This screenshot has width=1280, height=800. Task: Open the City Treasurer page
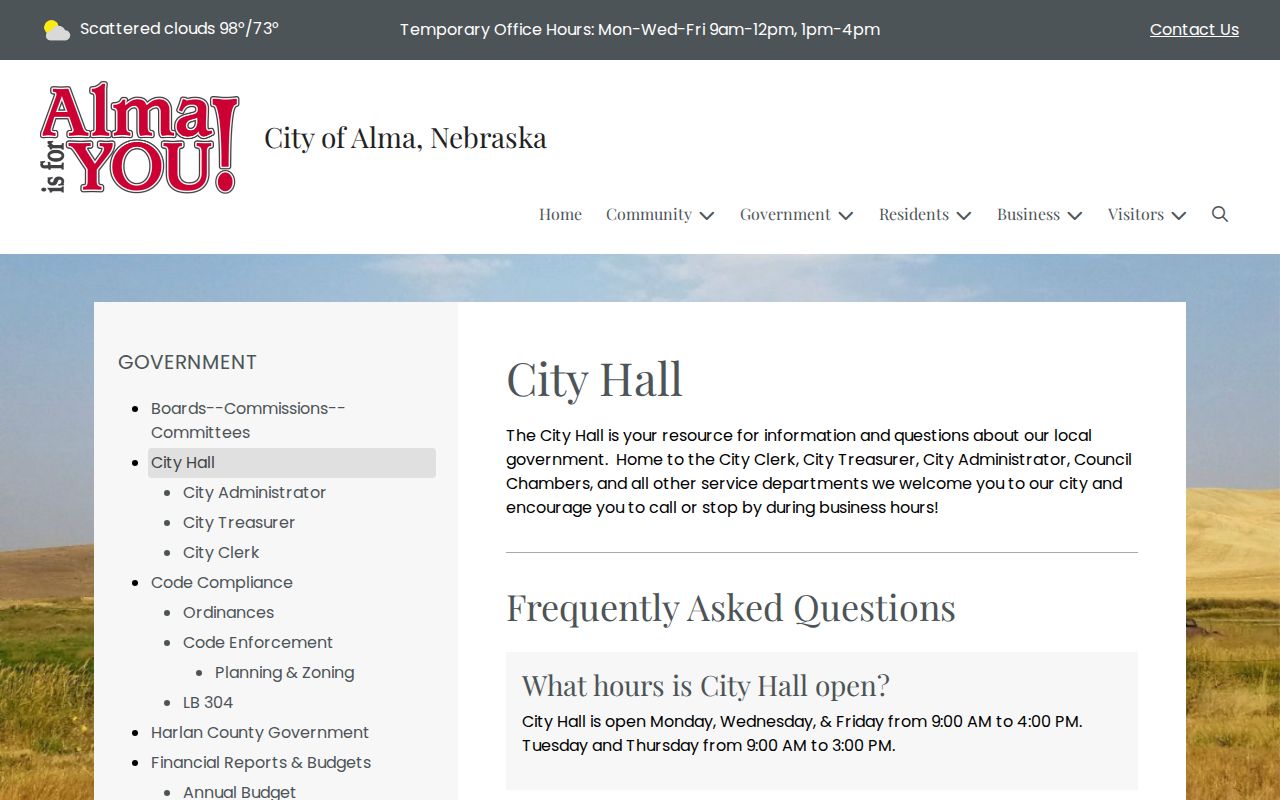click(239, 522)
